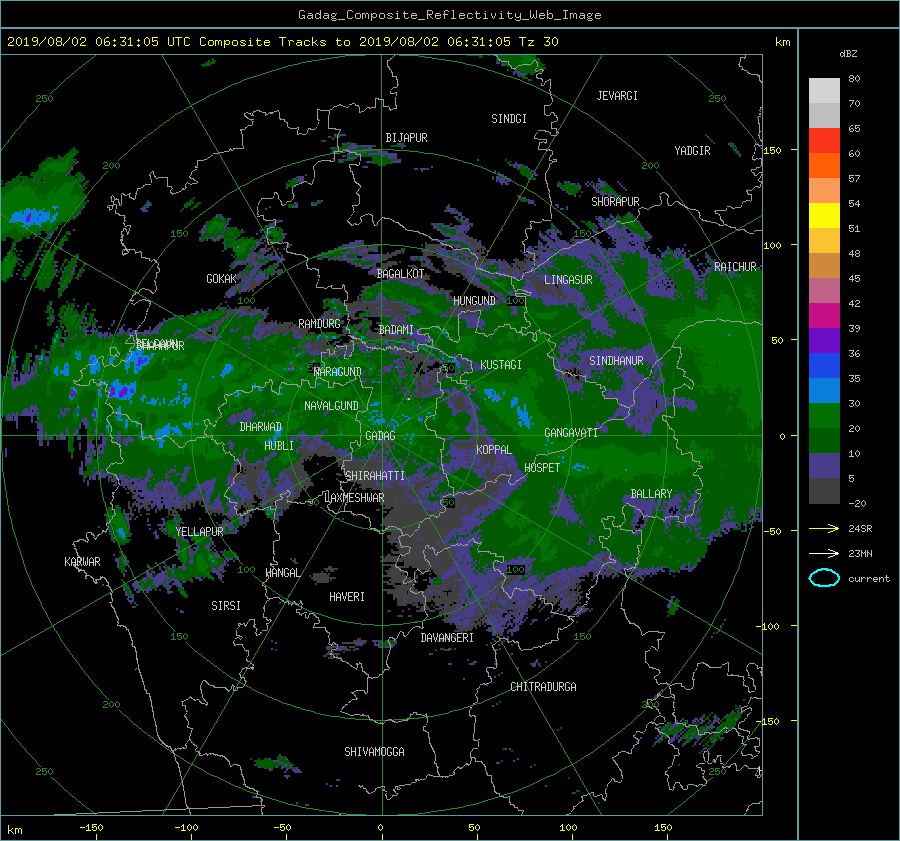Click the GADAG label at radar center

(x=380, y=436)
